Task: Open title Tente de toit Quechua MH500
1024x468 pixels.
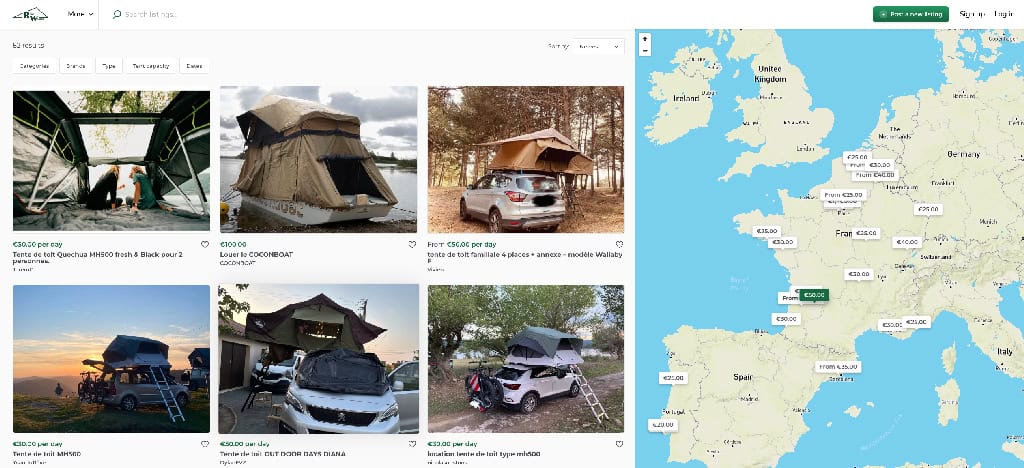Action: (x=98, y=257)
